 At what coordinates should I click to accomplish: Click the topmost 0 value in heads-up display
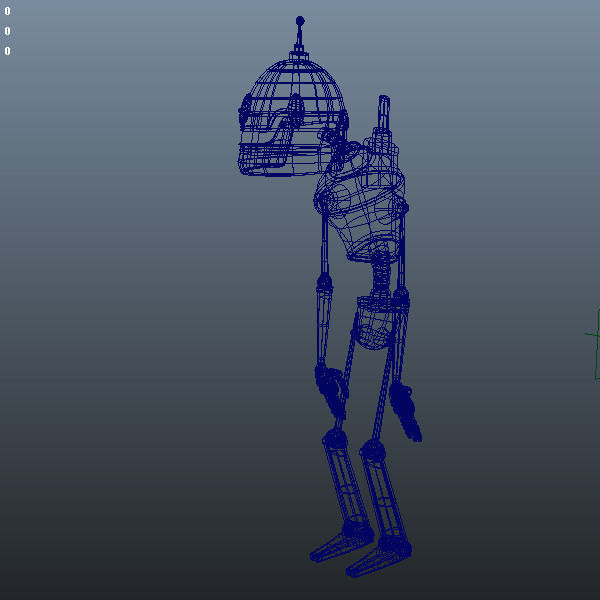(7, 11)
